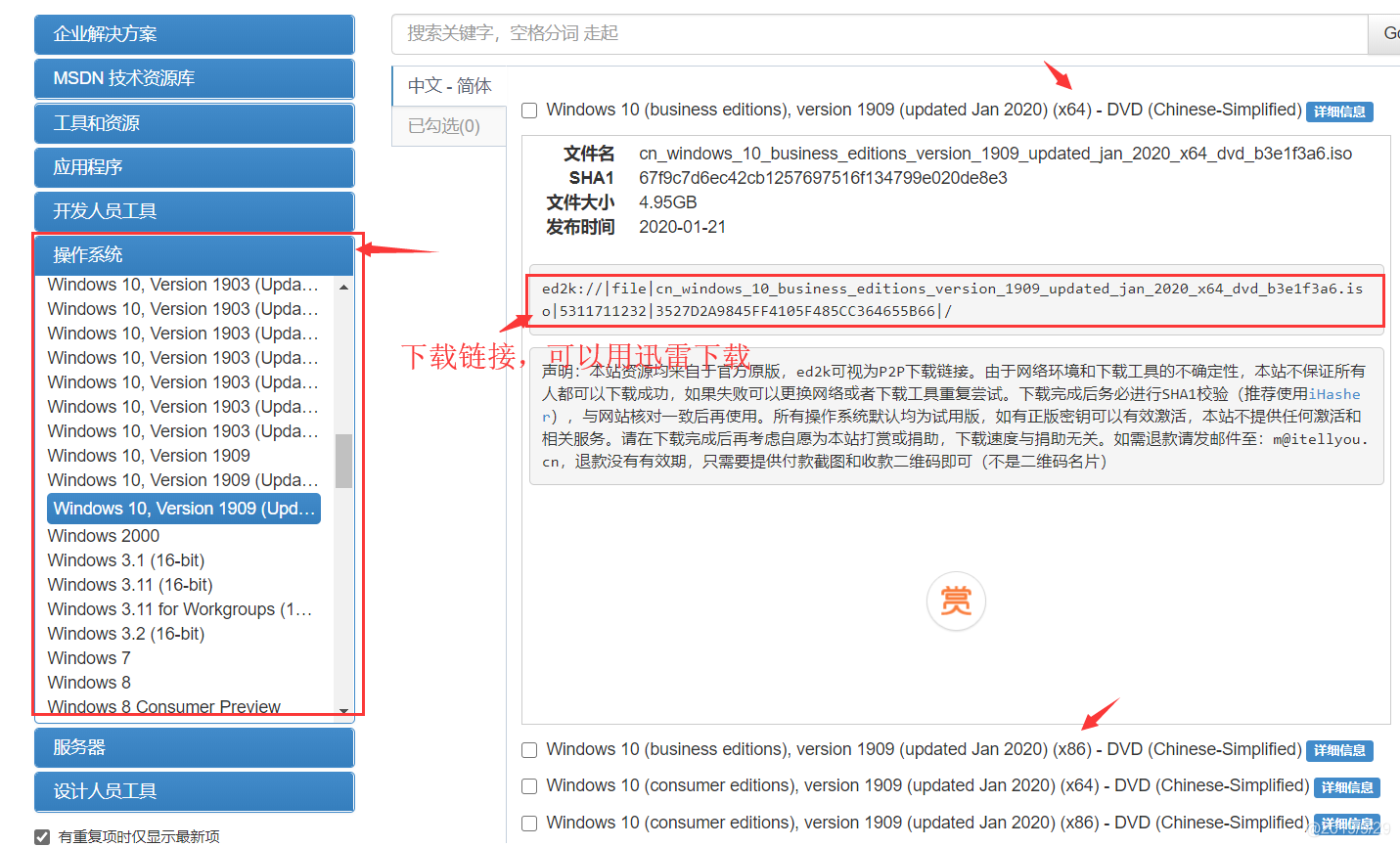Select Windows 3.1 (16-bit) item
This screenshot has width=1400, height=847.
(126, 560)
